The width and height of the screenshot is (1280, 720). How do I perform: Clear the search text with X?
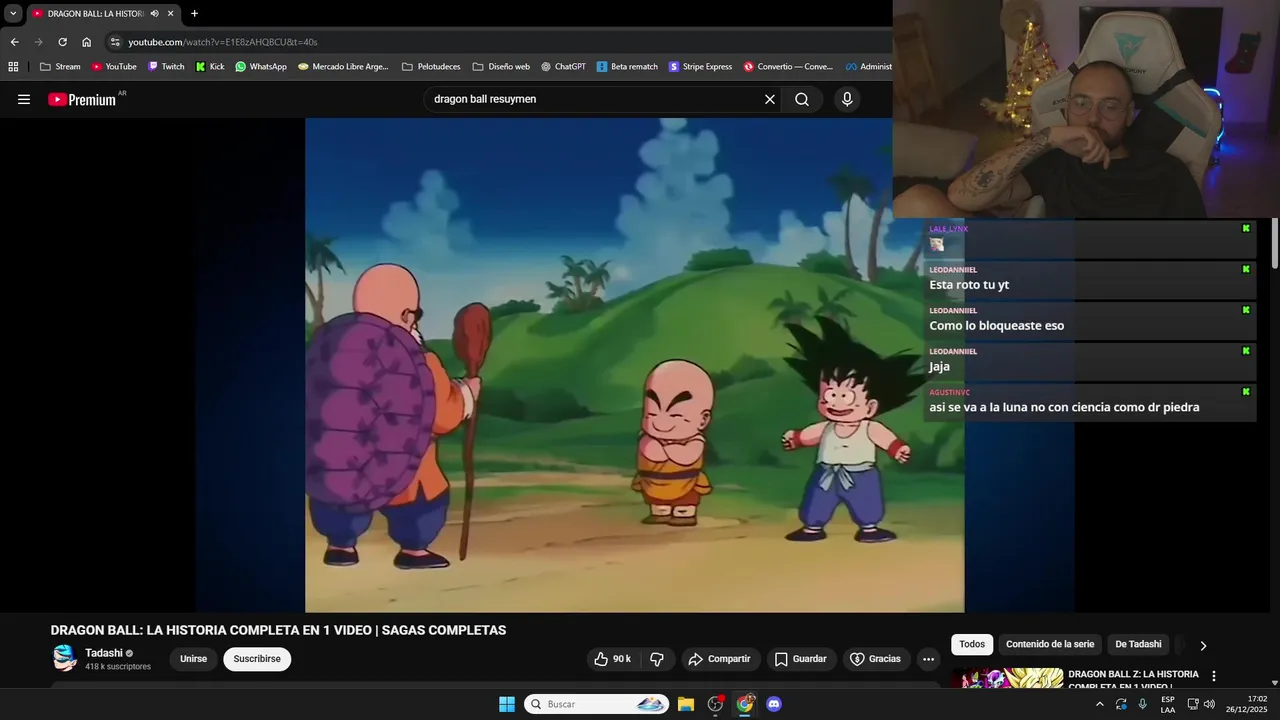pos(770,99)
